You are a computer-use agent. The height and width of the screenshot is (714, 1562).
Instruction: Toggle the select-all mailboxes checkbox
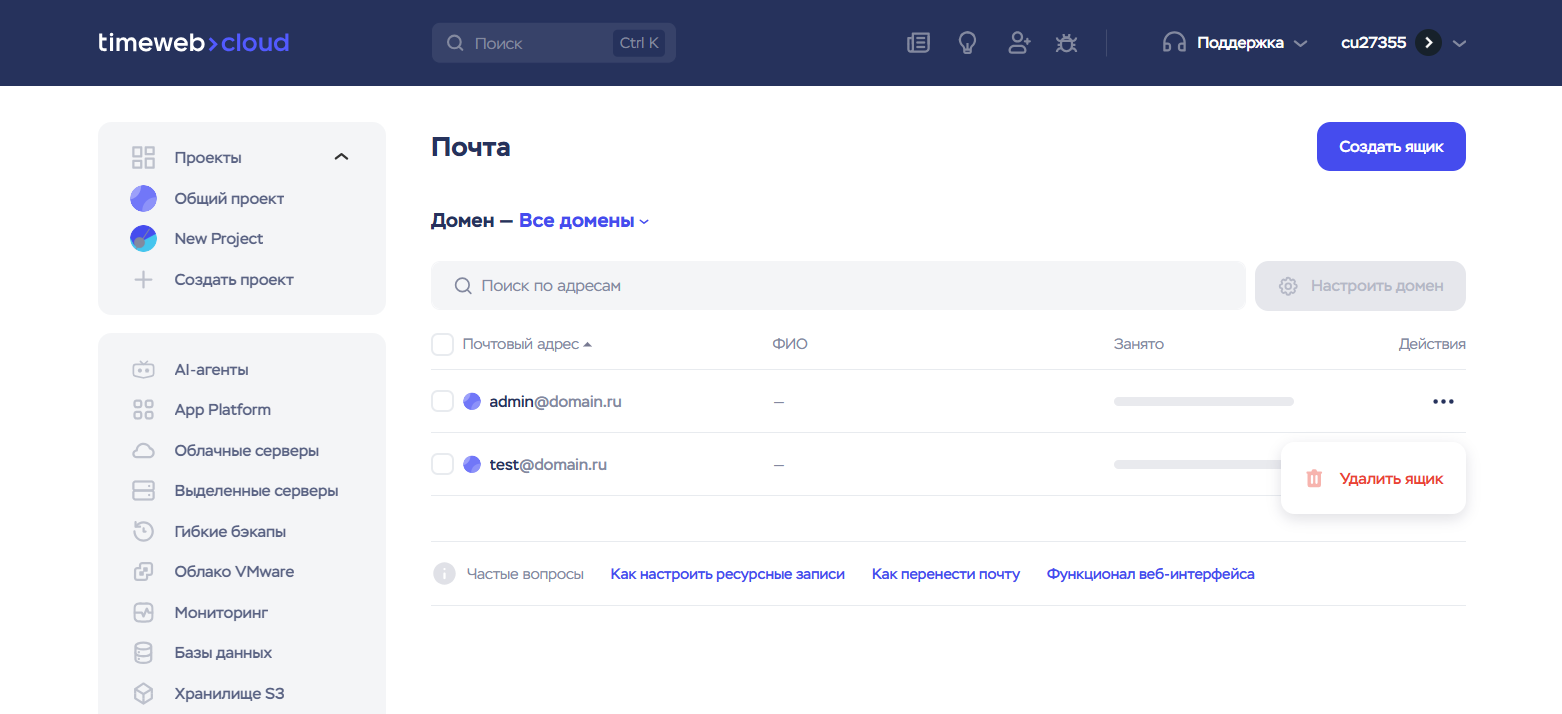click(x=442, y=345)
